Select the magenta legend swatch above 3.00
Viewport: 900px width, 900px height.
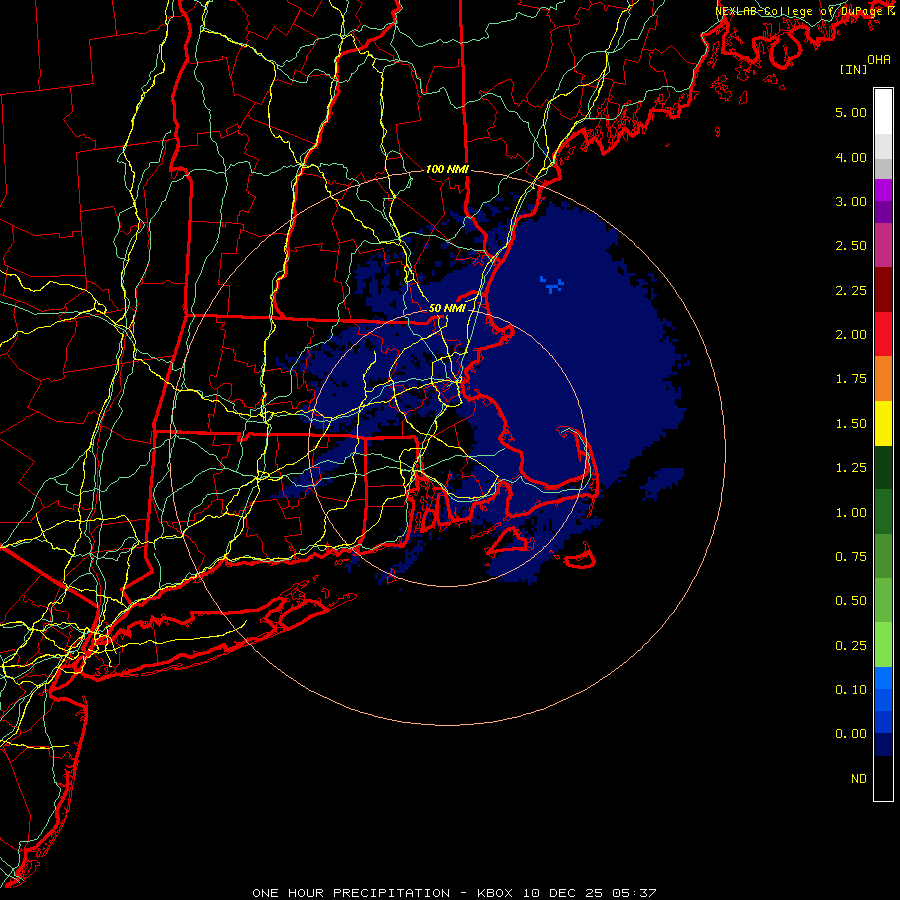coord(883,190)
